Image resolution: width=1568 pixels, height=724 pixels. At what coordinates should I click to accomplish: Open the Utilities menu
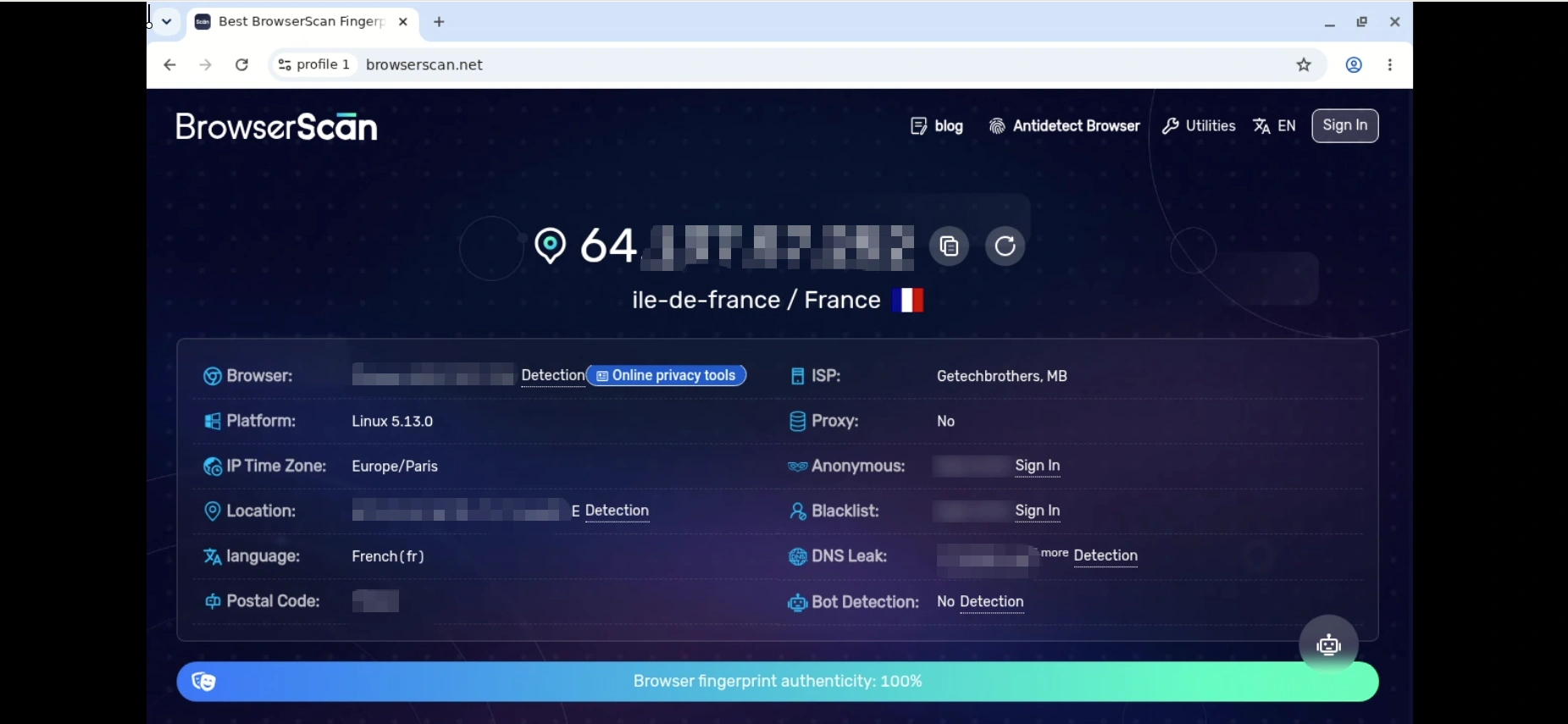pyautogui.click(x=1198, y=126)
